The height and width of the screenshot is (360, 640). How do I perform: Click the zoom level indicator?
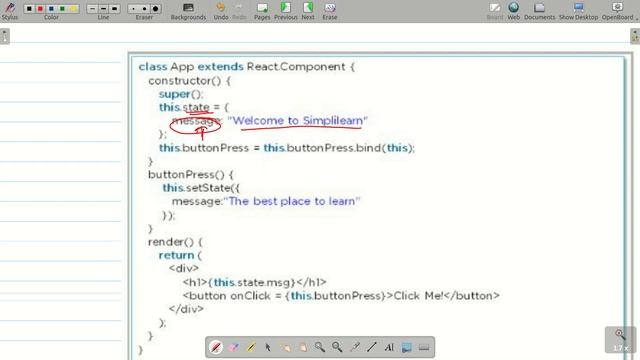coord(620,340)
